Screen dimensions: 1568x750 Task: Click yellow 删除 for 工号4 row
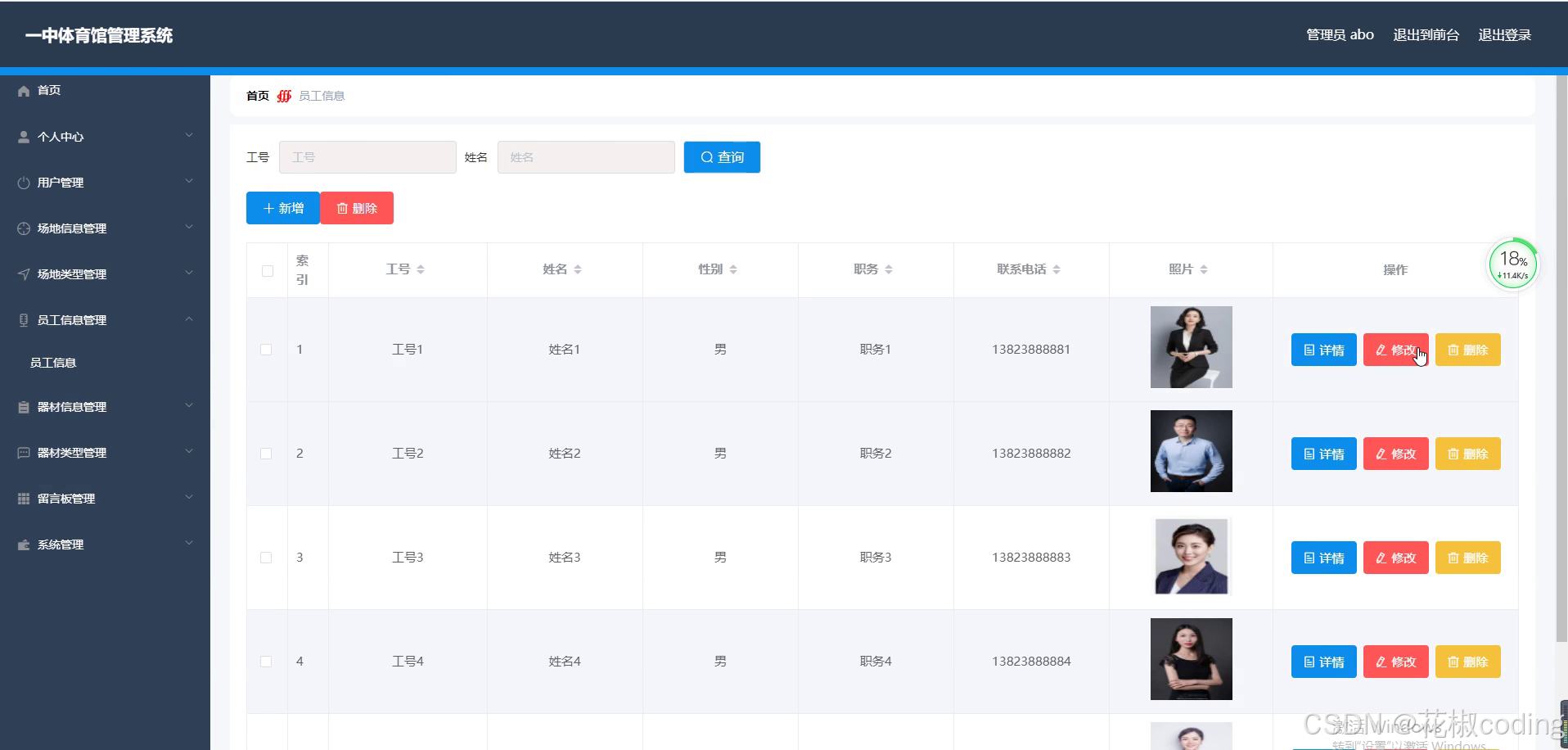pos(1468,662)
